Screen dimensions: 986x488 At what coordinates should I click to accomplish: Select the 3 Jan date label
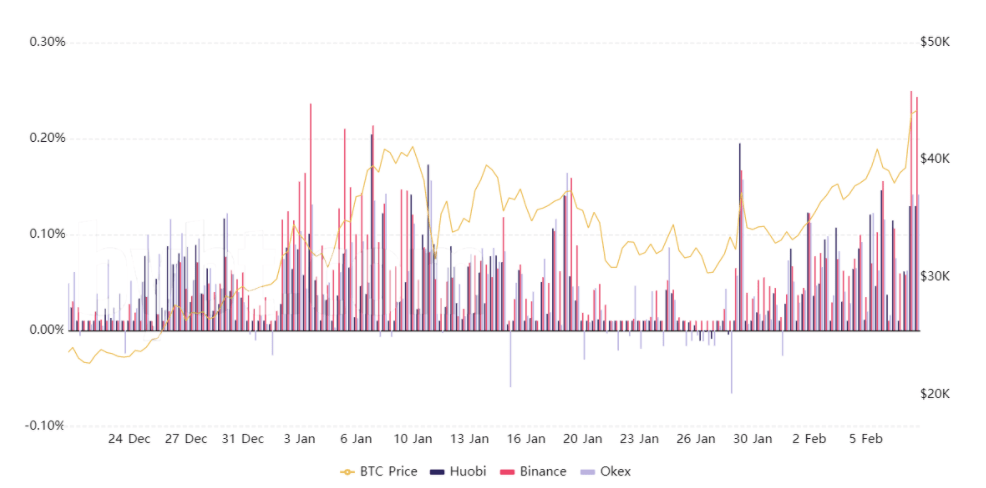click(299, 439)
